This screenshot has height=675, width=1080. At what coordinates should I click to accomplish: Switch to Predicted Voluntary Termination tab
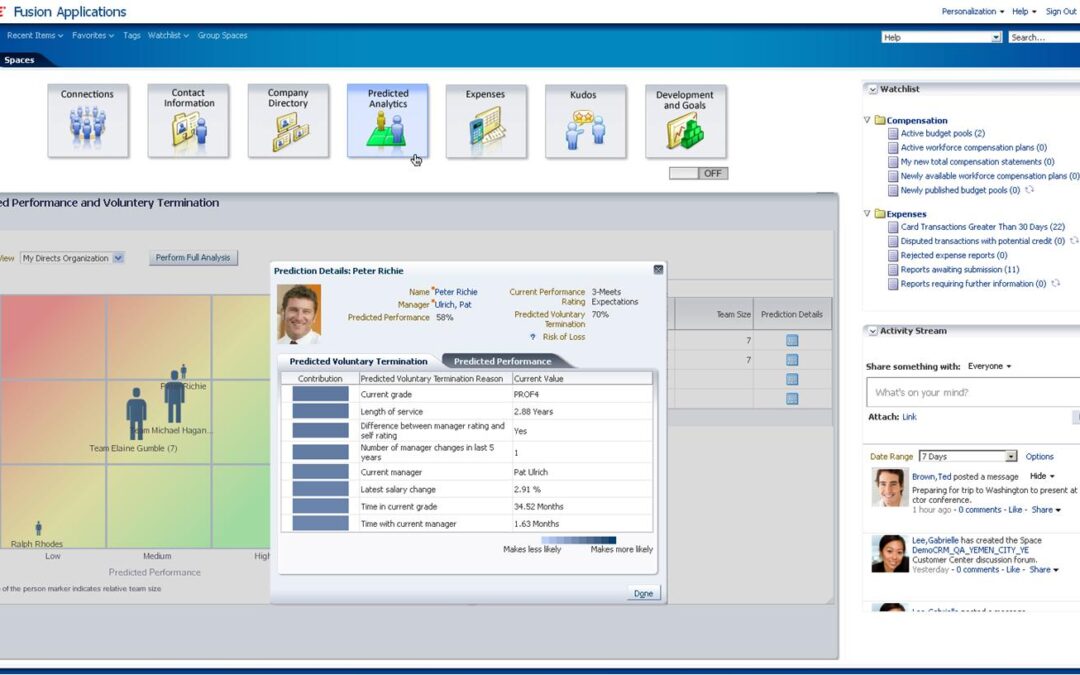point(358,361)
